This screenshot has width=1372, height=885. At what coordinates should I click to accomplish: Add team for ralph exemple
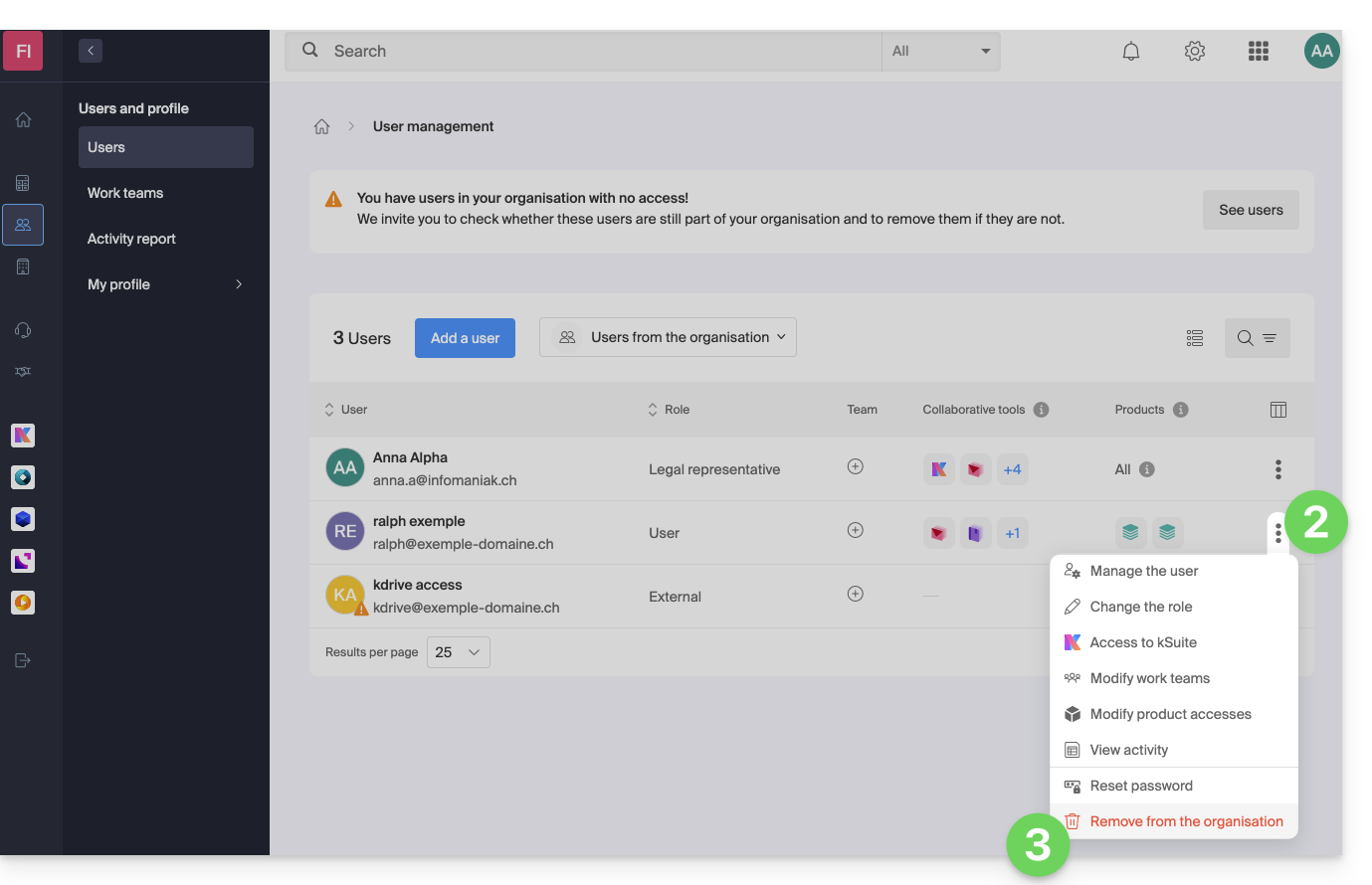pos(855,531)
